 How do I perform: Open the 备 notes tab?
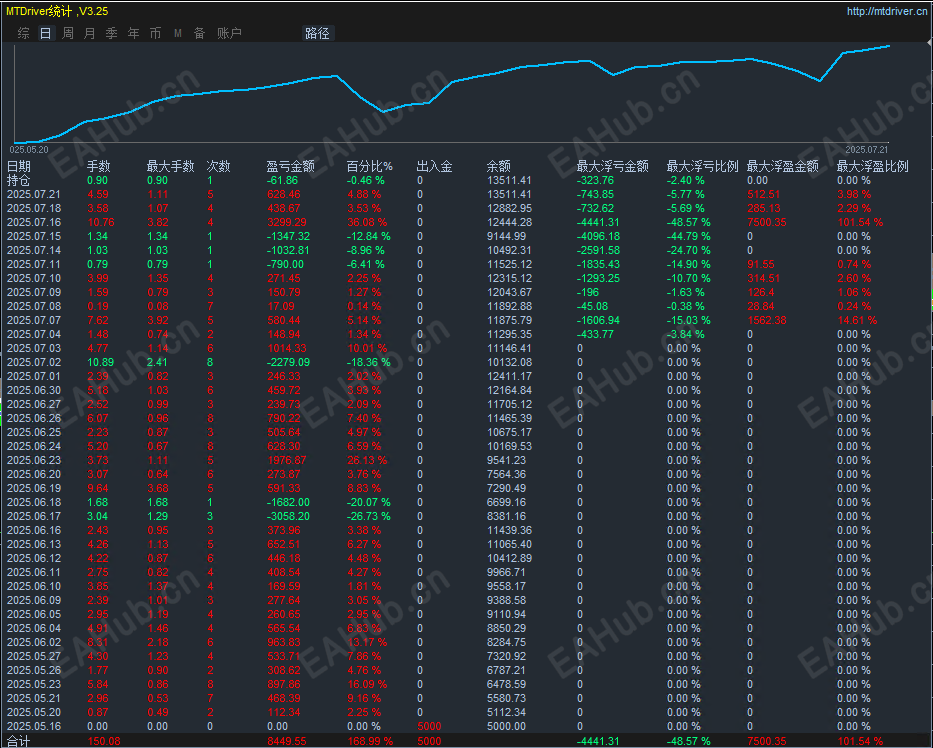[199, 33]
